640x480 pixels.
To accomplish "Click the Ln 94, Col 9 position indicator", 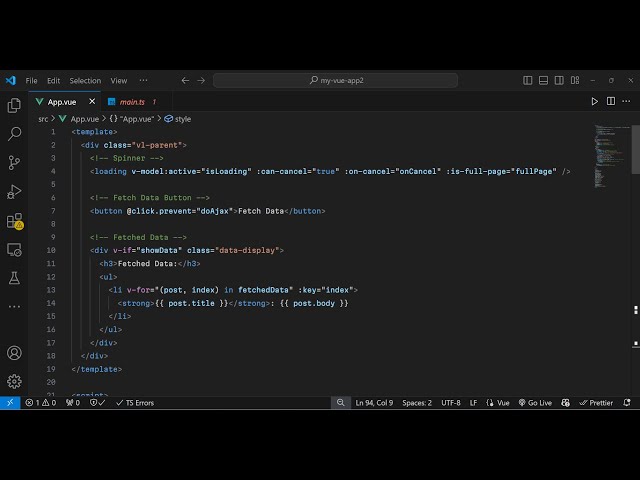I will [x=374, y=403].
